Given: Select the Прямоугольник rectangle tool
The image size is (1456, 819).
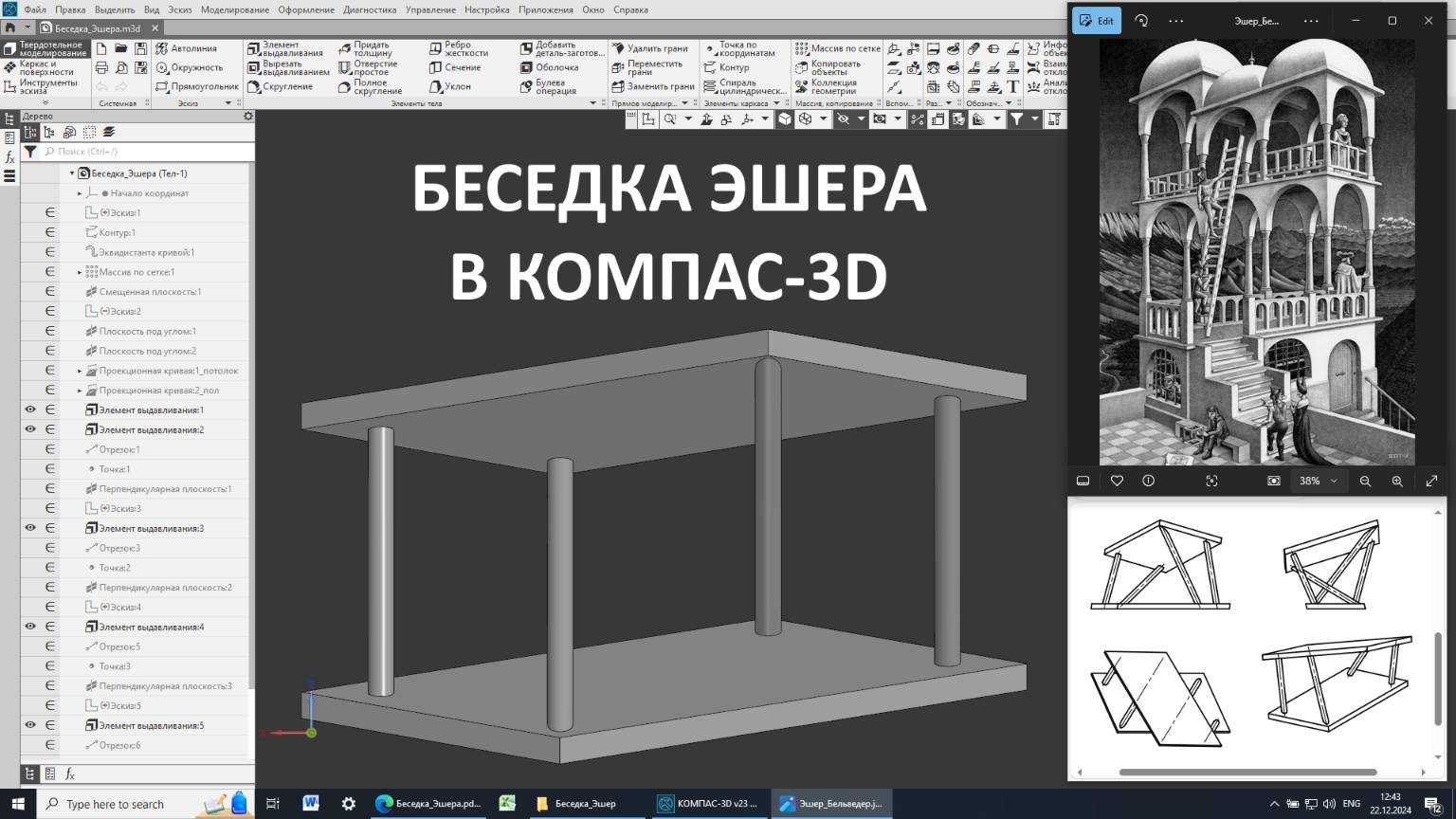Looking at the screenshot, I should 197,86.
